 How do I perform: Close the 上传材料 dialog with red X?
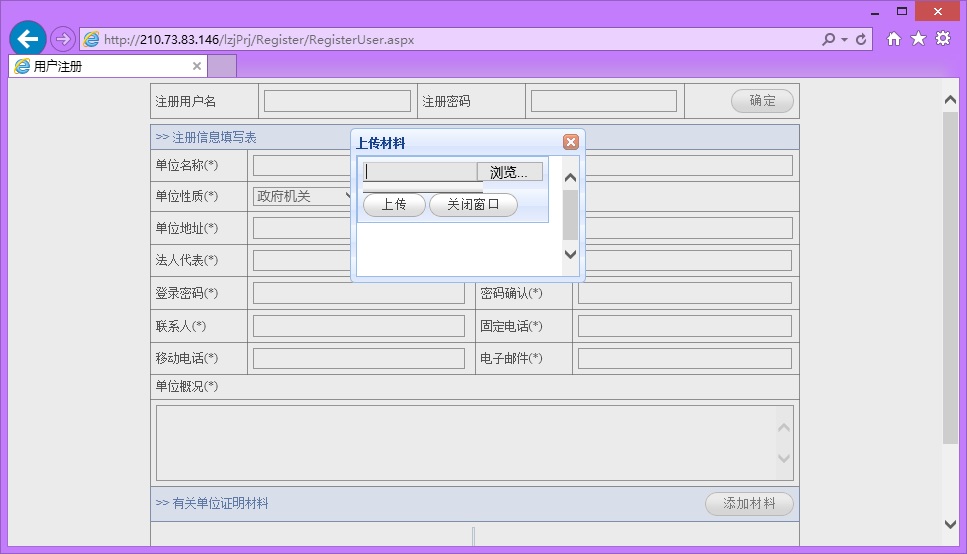tap(571, 143)
